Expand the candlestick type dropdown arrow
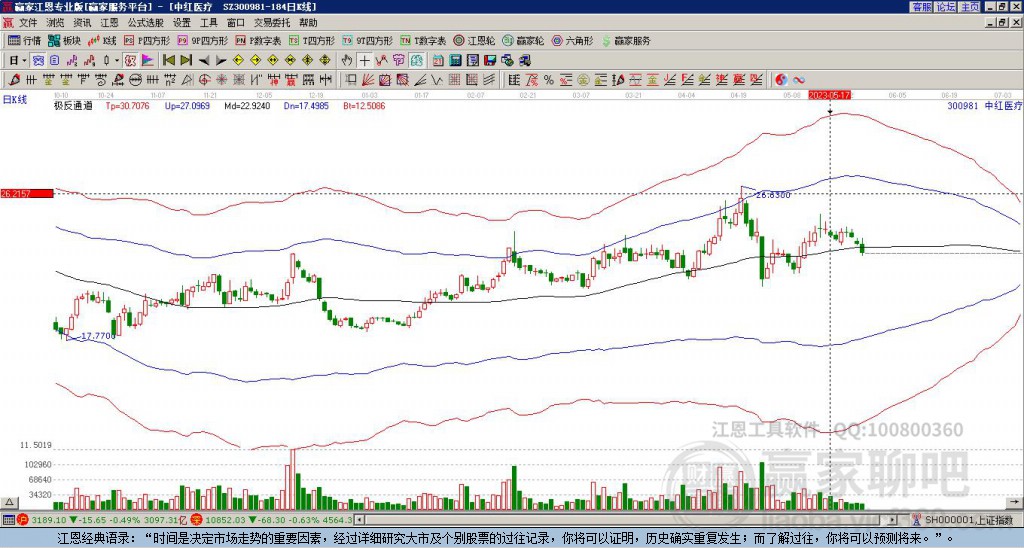Screen dimensions: 1024x548 point(116,61)
